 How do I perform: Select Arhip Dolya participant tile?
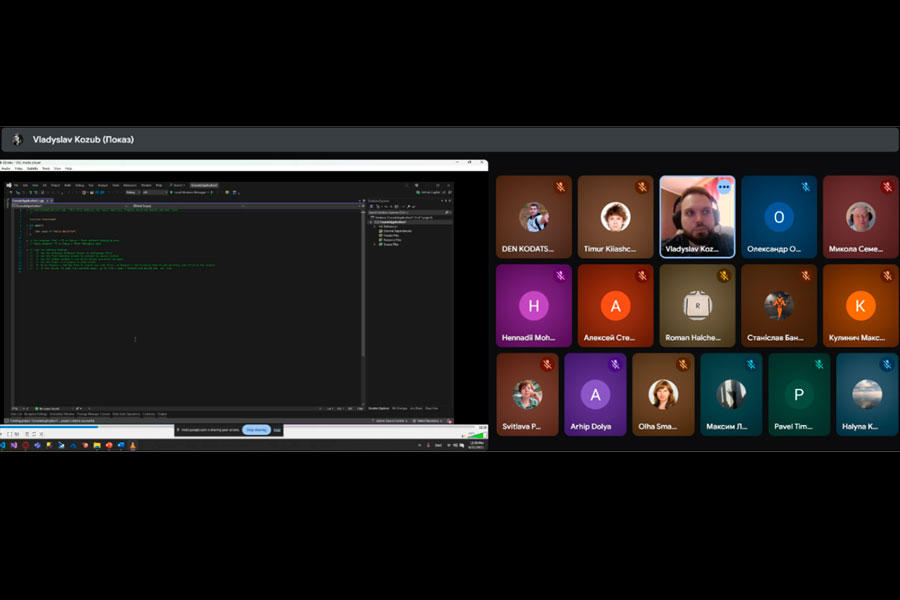point(595,394)
